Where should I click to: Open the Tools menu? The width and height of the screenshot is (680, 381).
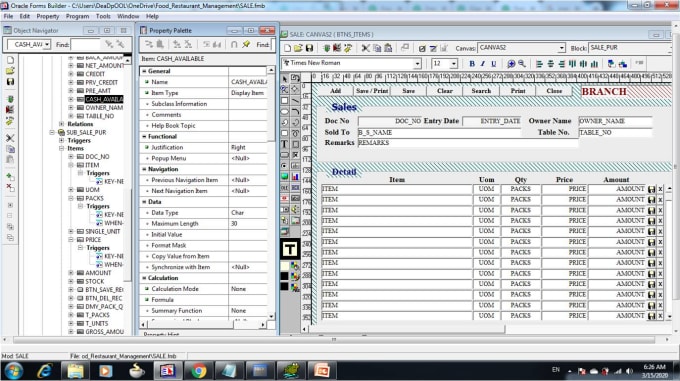(103, 16)
